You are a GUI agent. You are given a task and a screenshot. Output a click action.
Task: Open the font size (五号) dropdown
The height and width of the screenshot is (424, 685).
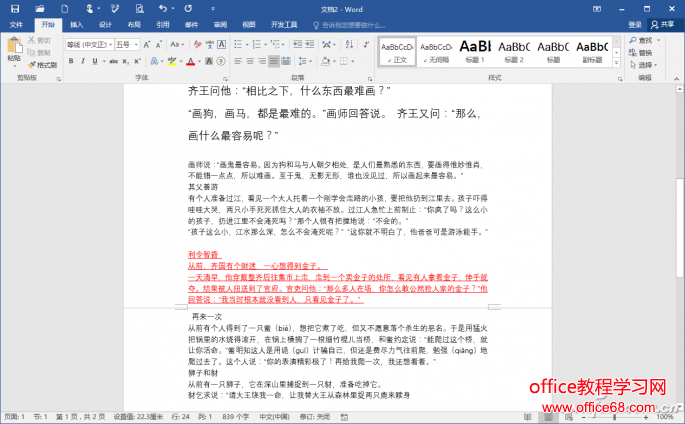pyautogui.click(x=129, y=44)
